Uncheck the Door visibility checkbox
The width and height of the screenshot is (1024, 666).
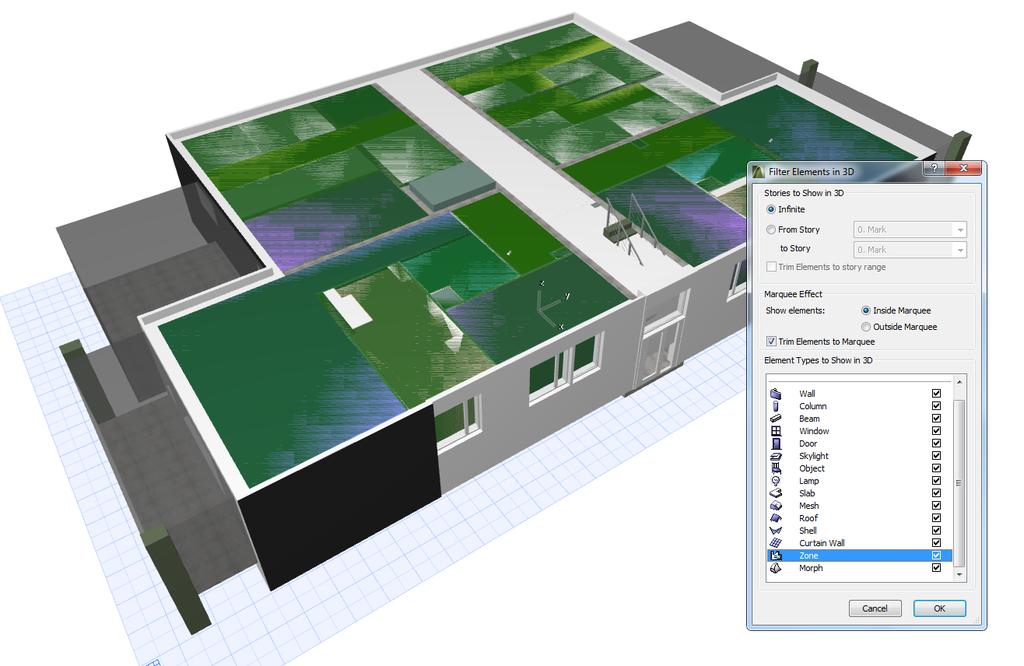click(x=936, y=443)
